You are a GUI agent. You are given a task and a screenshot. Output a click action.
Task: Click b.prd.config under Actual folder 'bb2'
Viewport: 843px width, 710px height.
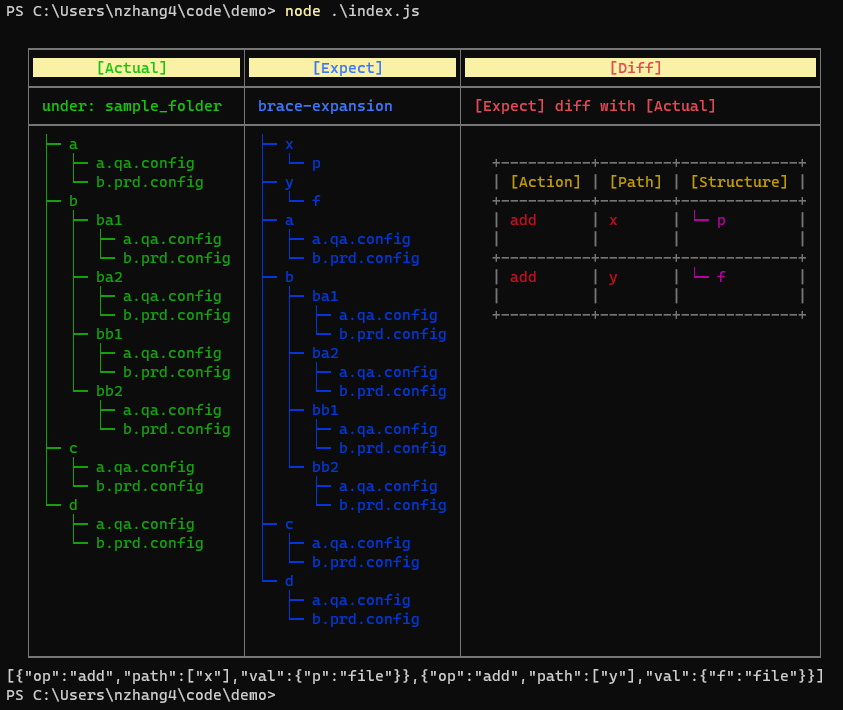(176, 429)
